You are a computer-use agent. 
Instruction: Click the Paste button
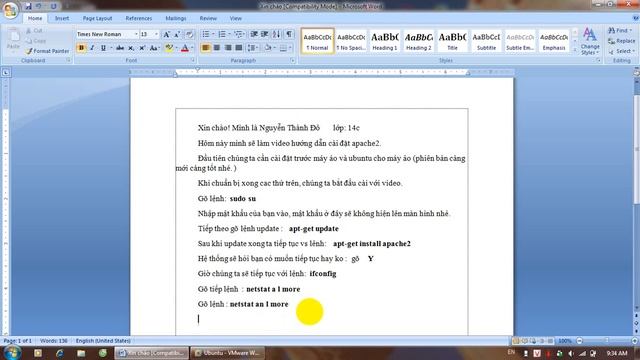pyautogui.click(x=13, y=40)
